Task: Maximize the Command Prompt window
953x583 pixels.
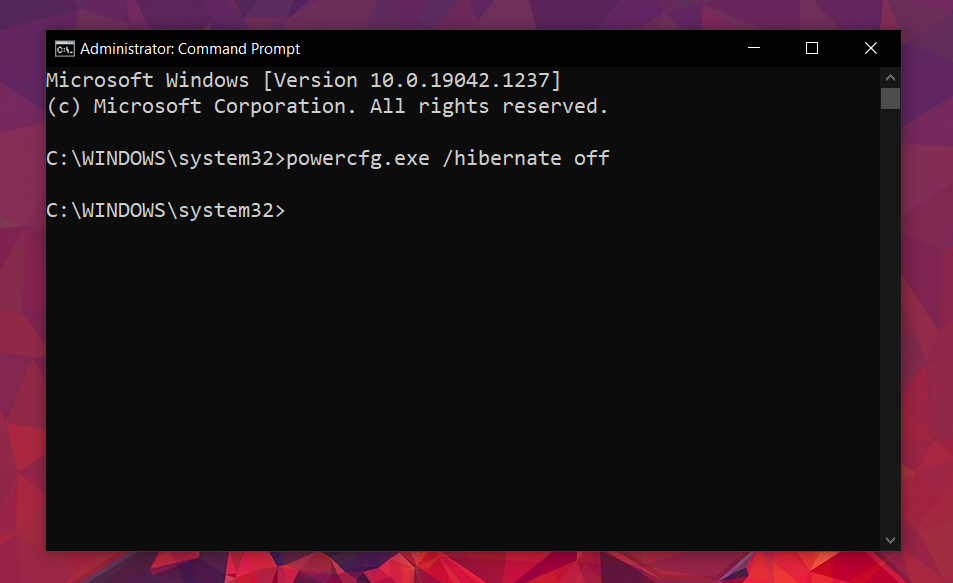Action: point(812,48)
